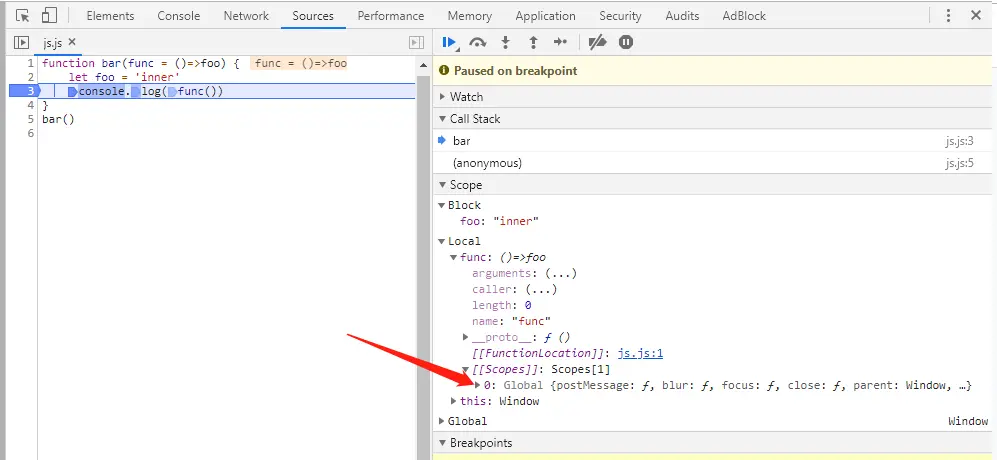Image resolution: width=997 pixels, height=460 pixels.
Task: Step into next function call
Action: click(505, 43)
